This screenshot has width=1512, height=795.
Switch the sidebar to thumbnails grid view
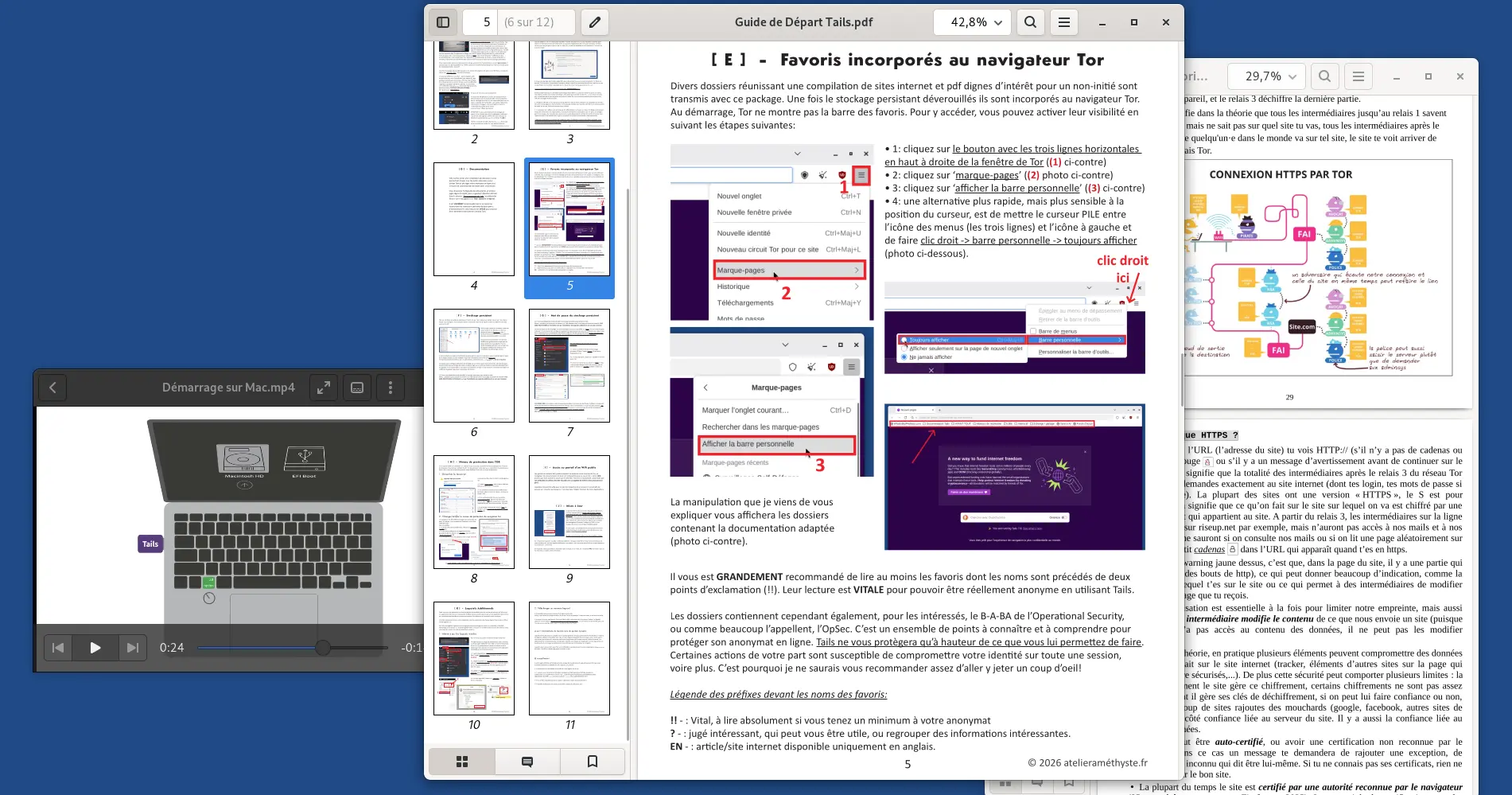pyautogui.click(x=462, y=762)
